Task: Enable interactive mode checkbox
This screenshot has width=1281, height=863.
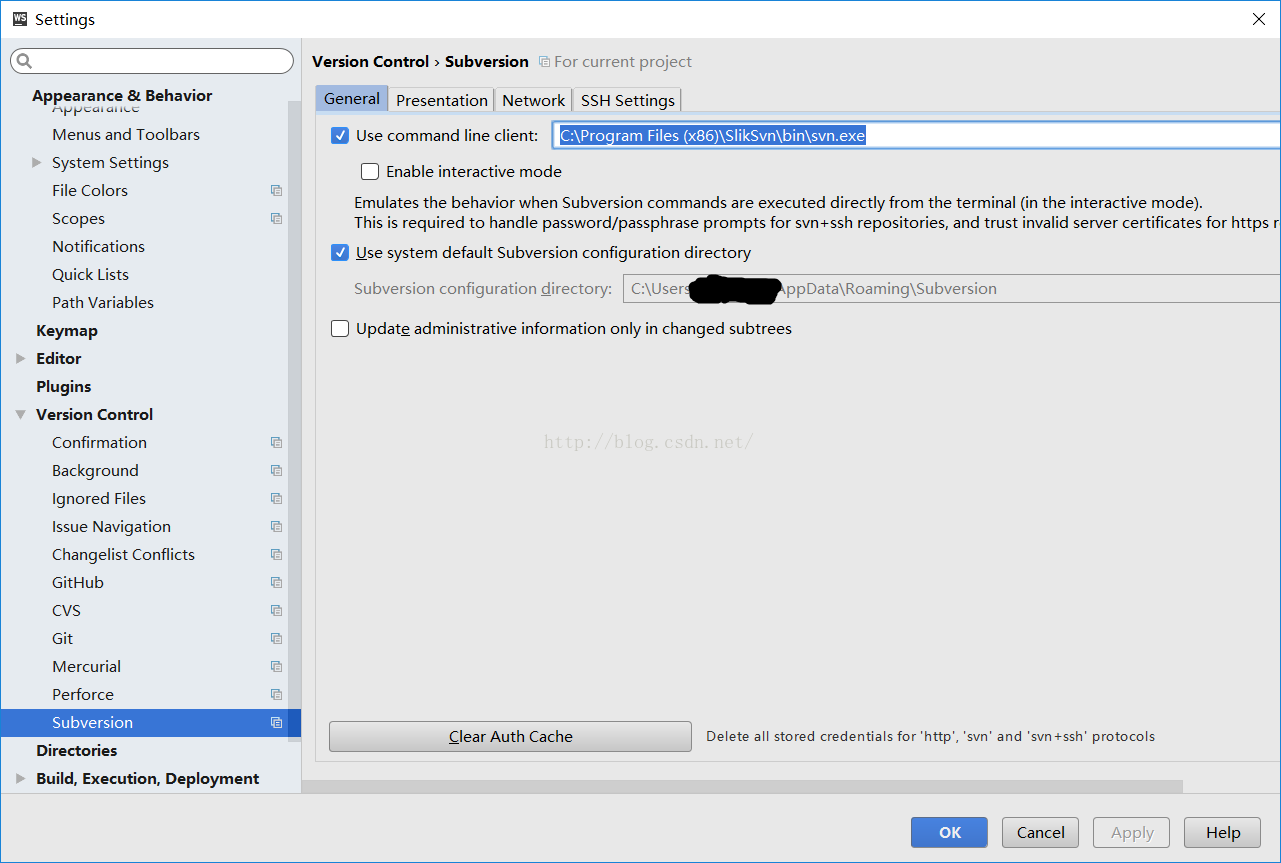Action: coord(370,172)
